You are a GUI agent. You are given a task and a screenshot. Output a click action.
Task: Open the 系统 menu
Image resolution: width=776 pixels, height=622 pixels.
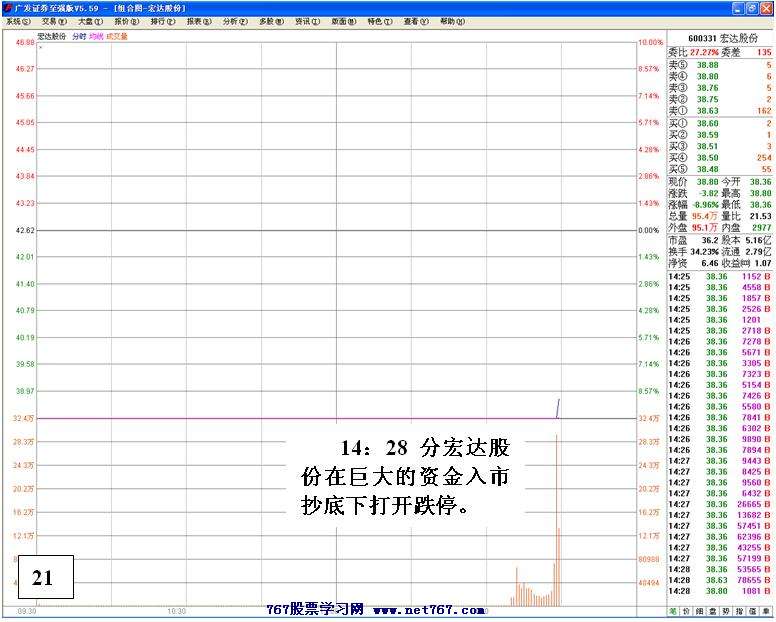tap(18, 22)
